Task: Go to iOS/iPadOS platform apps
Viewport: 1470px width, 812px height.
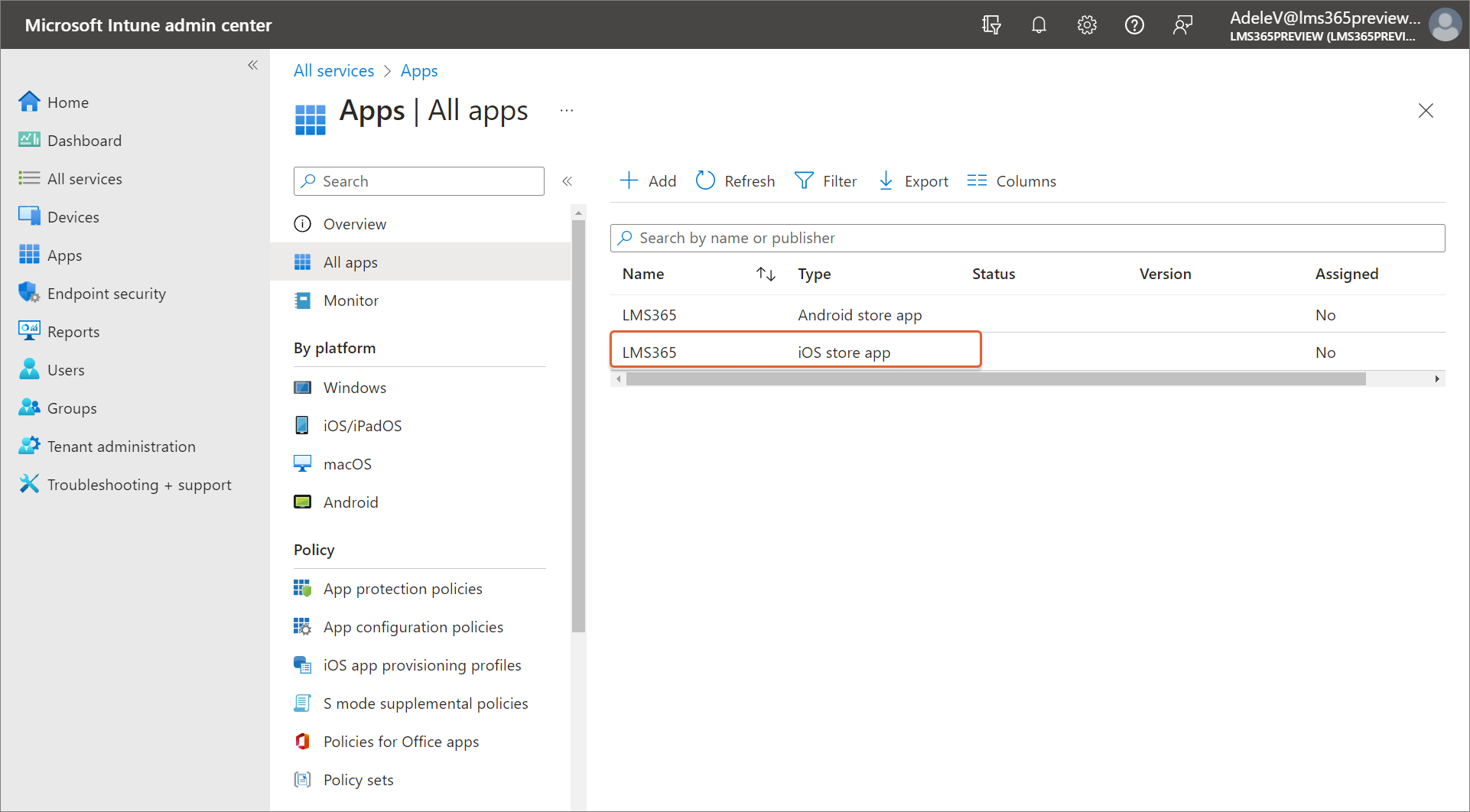Action: click(362, 426)
